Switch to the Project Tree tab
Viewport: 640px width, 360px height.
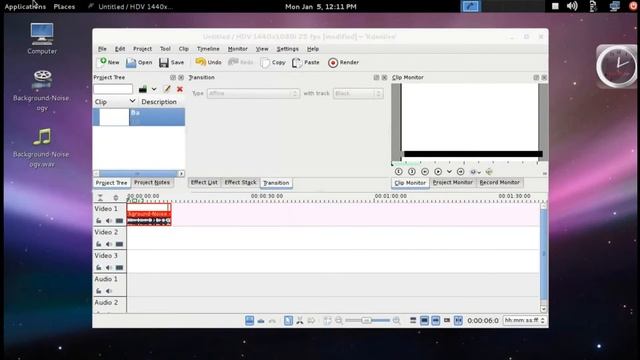pos(111,183)
